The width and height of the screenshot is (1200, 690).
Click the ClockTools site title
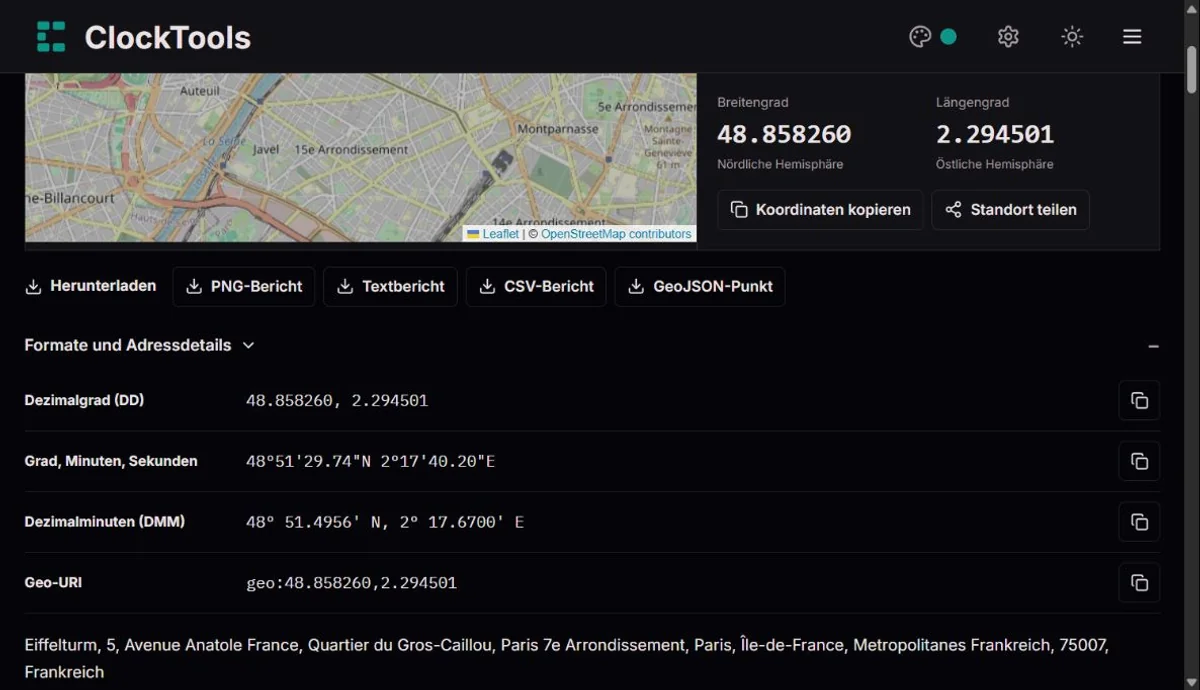(168, 37)
